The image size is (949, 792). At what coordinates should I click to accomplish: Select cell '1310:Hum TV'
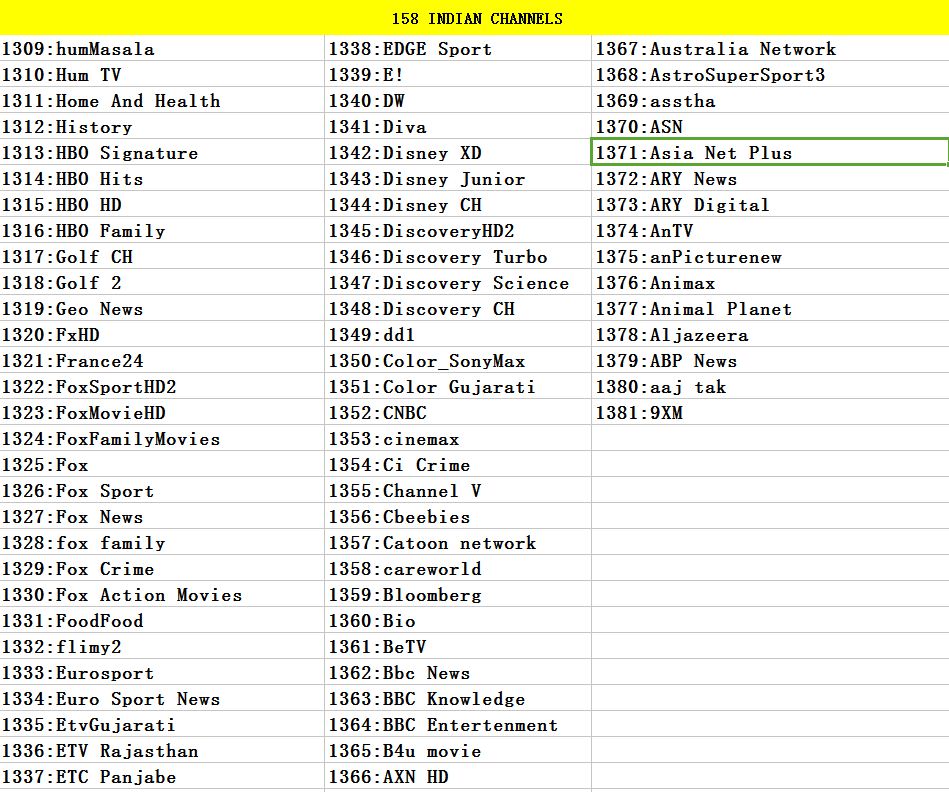162,74
